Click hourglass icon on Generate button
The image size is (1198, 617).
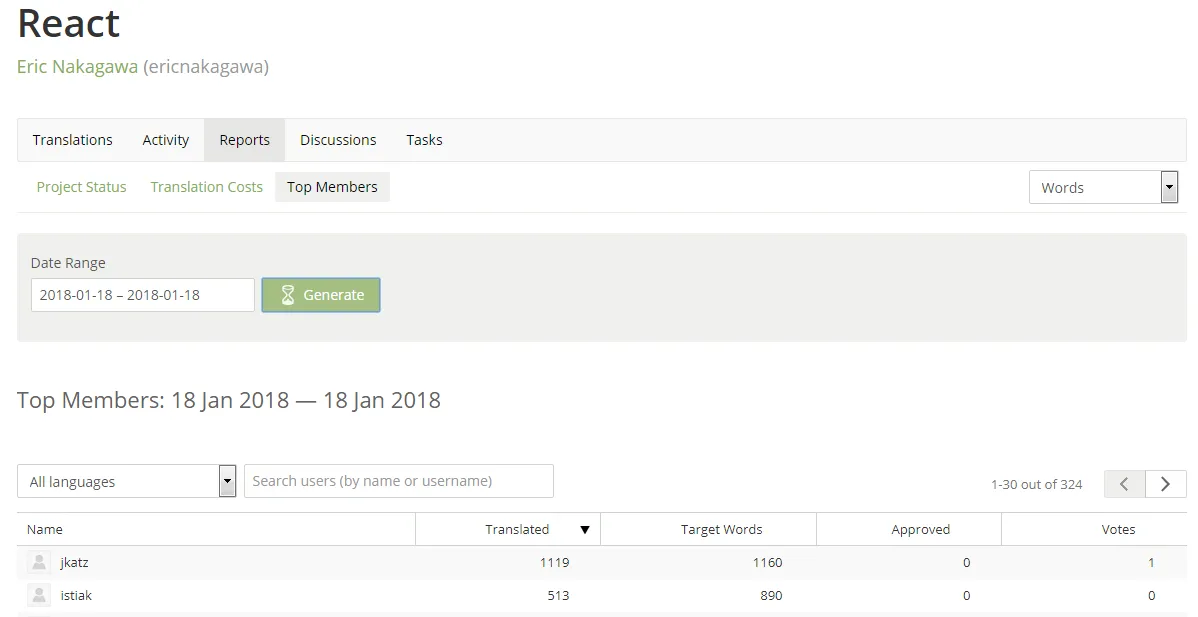[287, 295]
